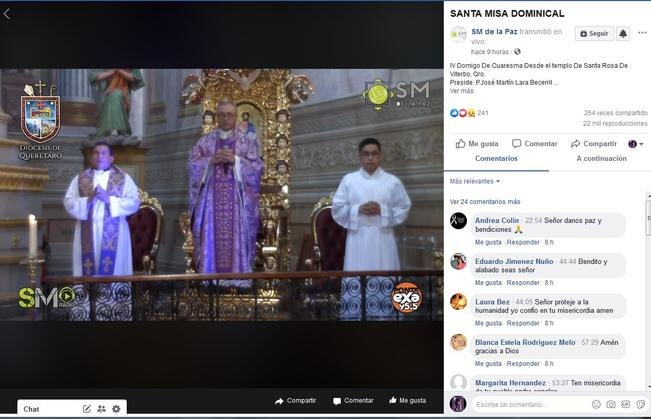Attach a photo using the camera icon
651x419 pixels.
click(x=610, y=404)
